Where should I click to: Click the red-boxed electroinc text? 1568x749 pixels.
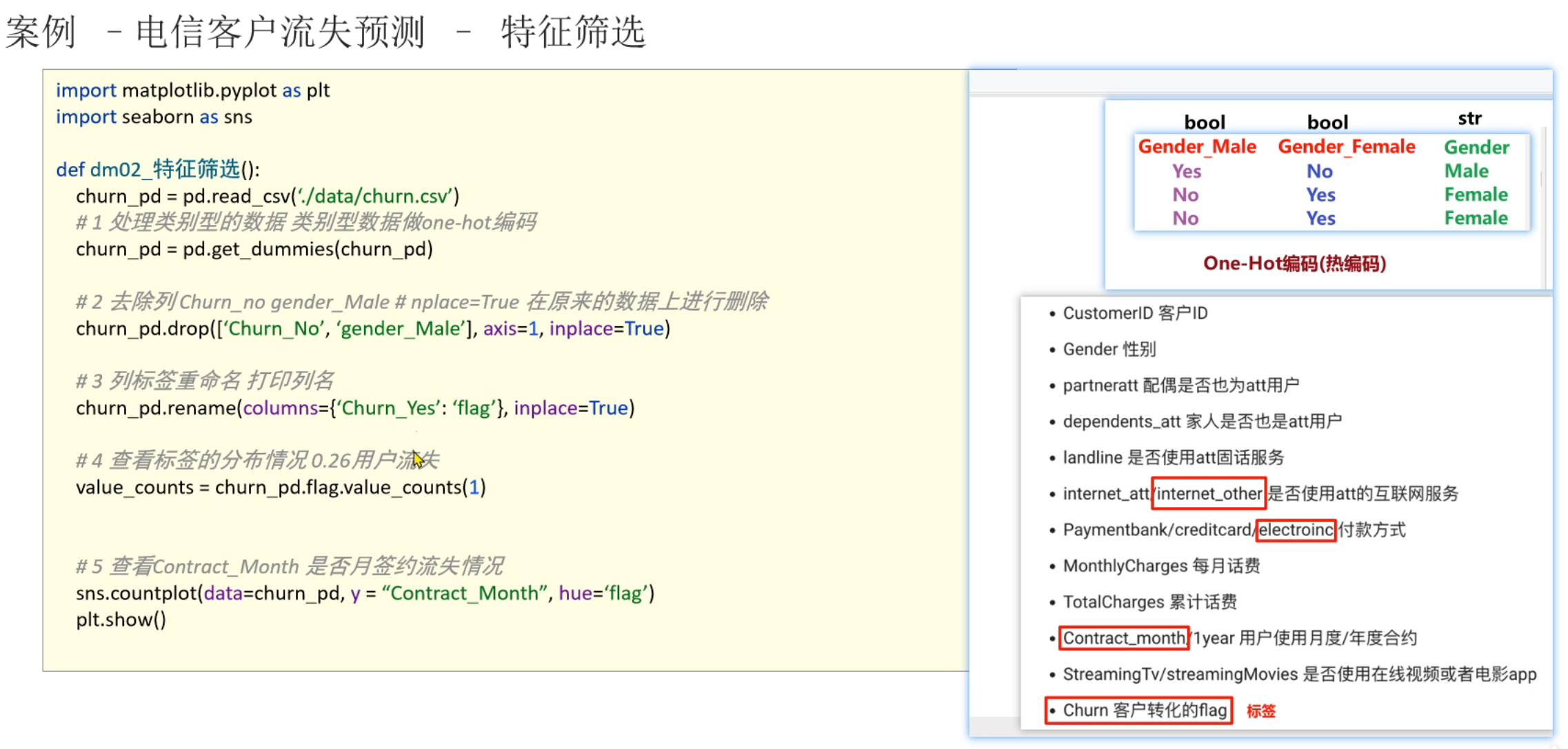1296,530
